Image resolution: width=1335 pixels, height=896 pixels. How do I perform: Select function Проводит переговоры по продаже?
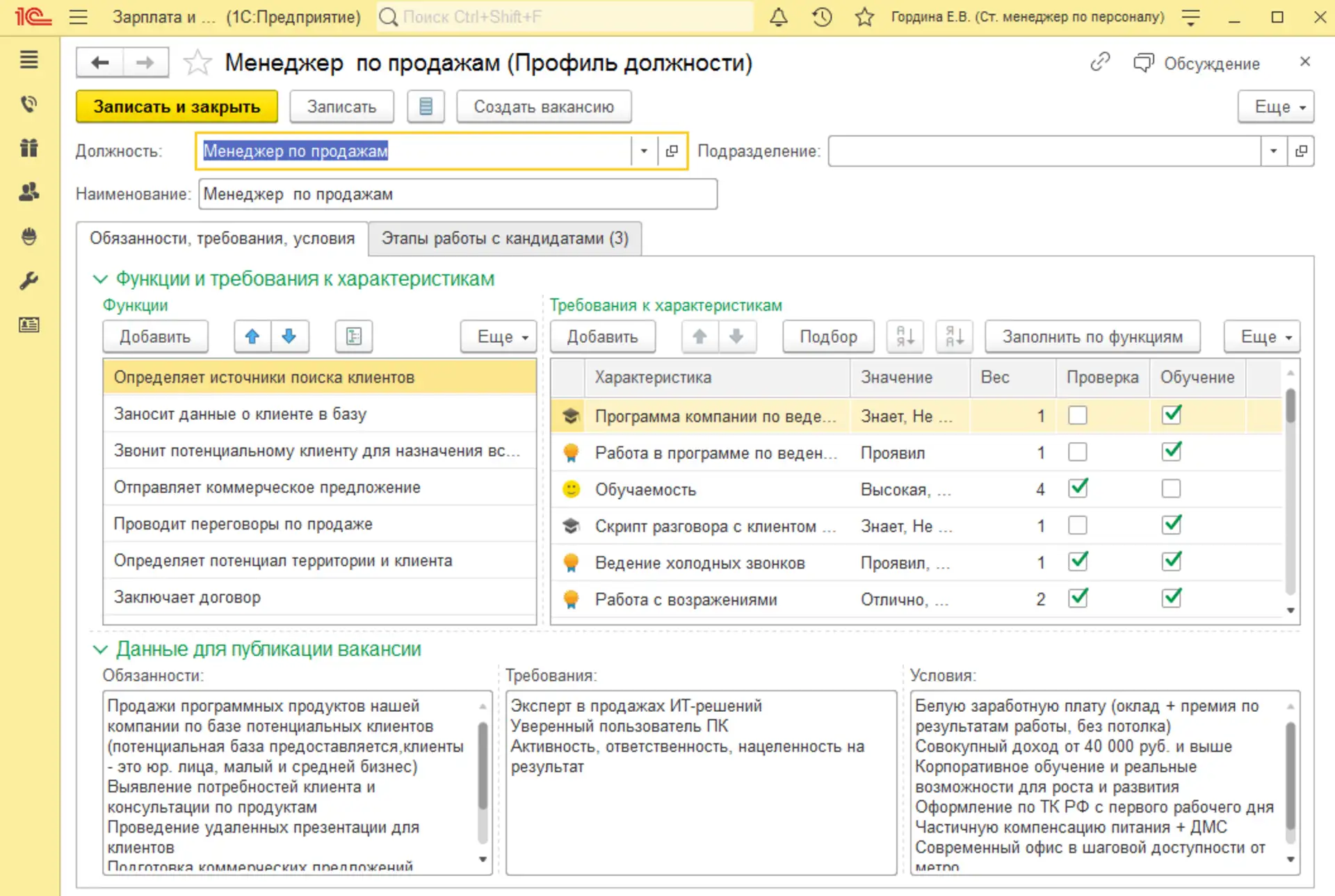pyautogui.click(x=243, y=524)
